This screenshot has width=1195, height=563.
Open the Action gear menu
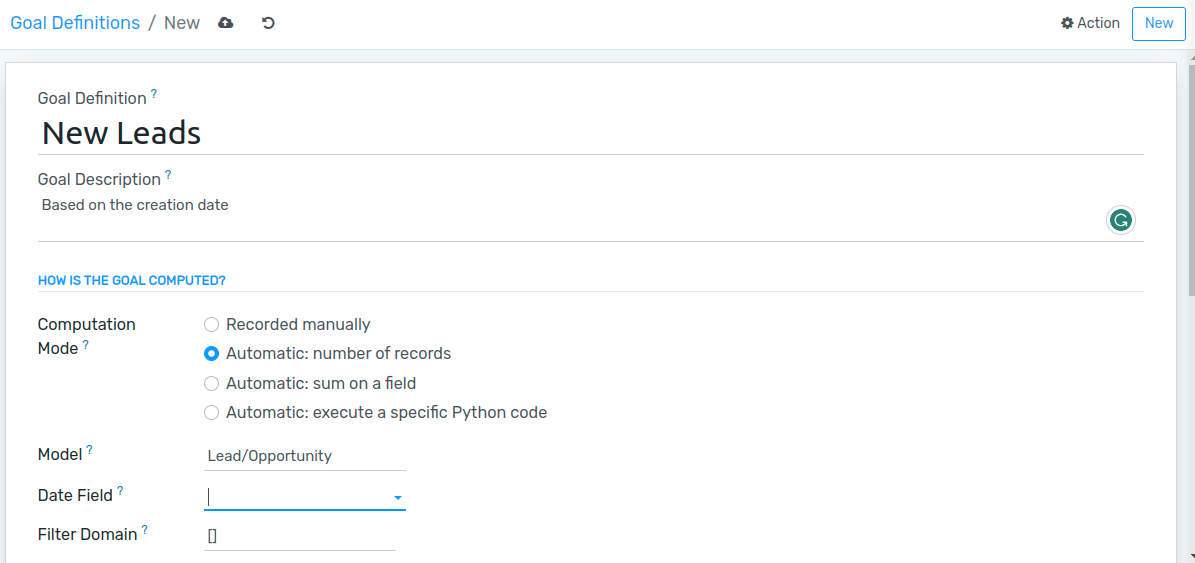tap(1091, 23)
